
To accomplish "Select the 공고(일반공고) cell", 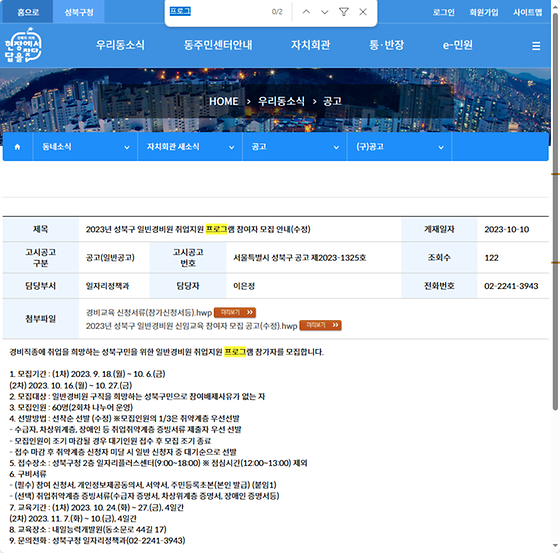I will pyautogui.click(x=110, y=258).
